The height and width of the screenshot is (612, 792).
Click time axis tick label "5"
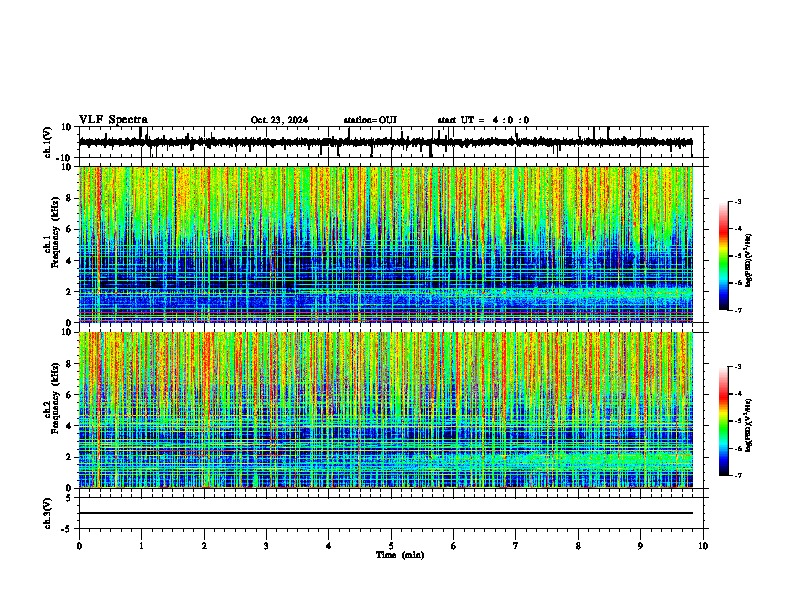tap(391, 546)
